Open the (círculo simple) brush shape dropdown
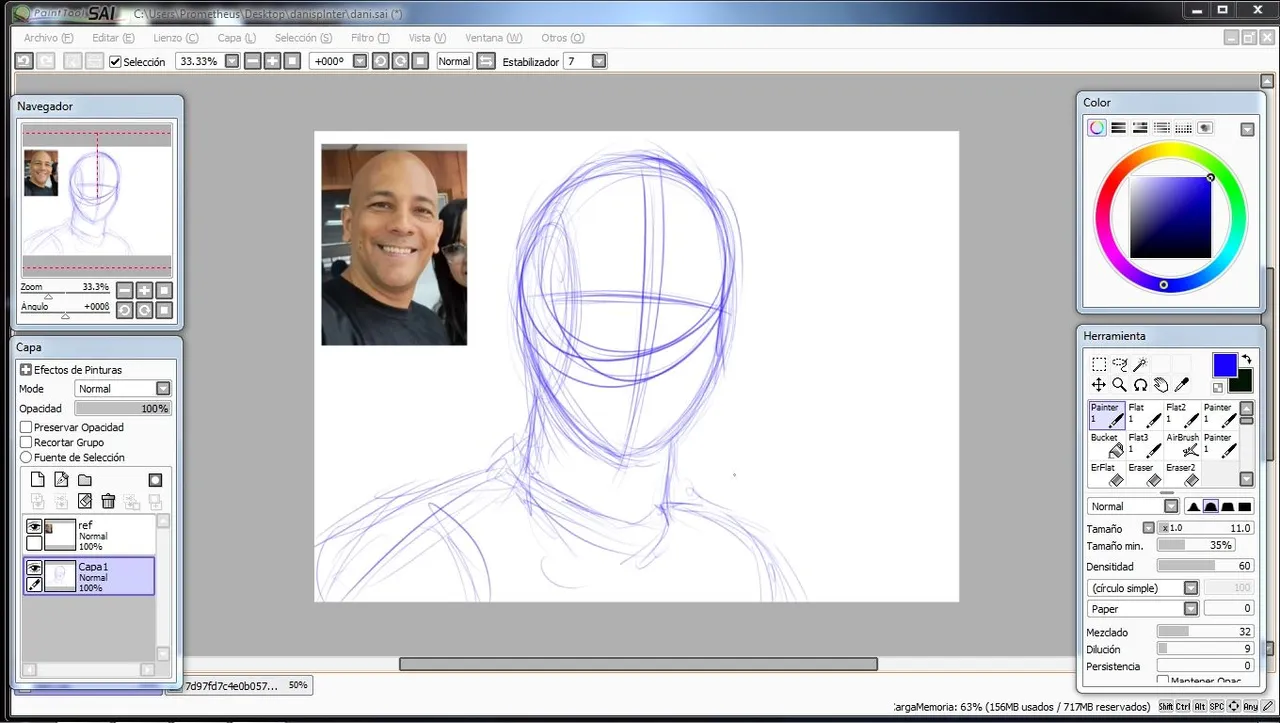 tap(1191, 588)
